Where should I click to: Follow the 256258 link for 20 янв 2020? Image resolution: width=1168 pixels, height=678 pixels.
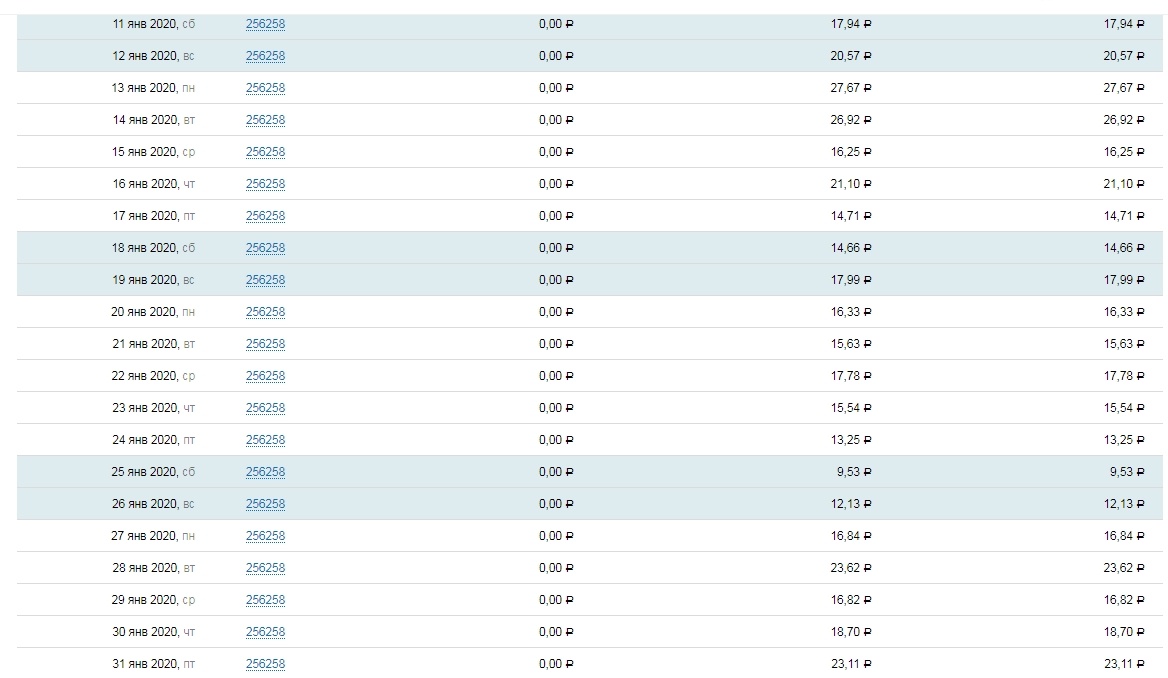(x=265, y=312)
